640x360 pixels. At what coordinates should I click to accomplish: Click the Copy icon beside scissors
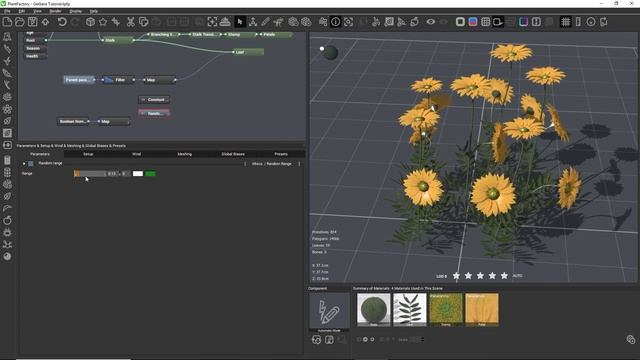[143, 22]
